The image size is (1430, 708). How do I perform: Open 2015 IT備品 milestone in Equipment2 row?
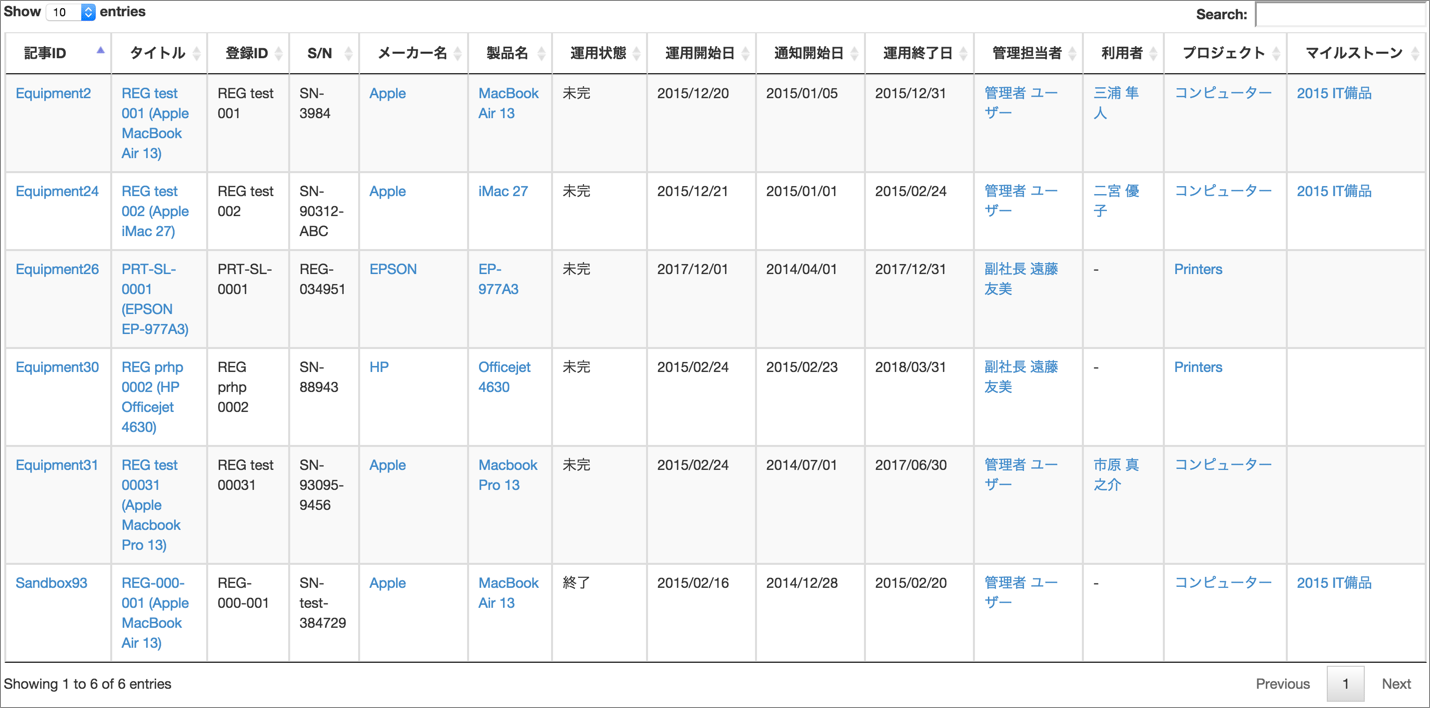pyautogui.click(x=1334, y=93)
